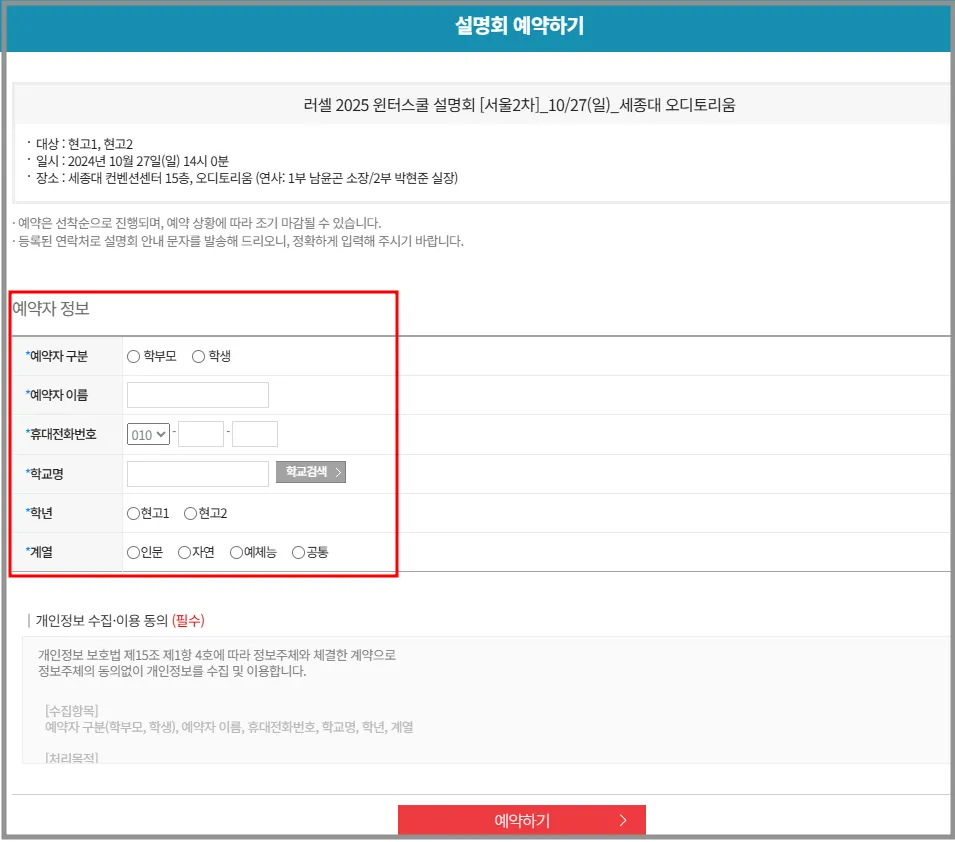
Task: Click the [수집항목] text in consent box
Action: point(72,711)
